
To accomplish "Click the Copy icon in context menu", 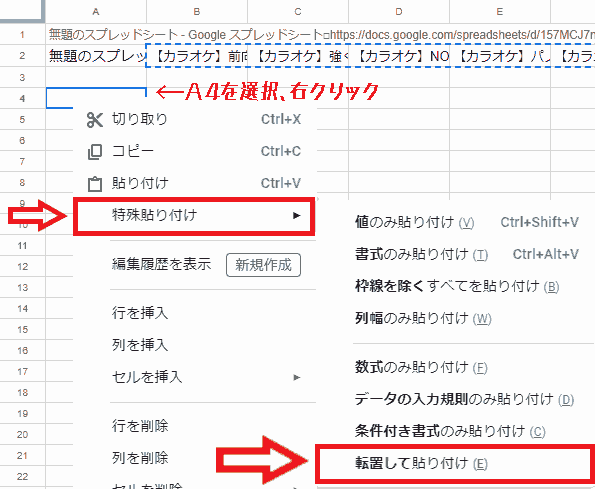I will click(x=94, y=152).
